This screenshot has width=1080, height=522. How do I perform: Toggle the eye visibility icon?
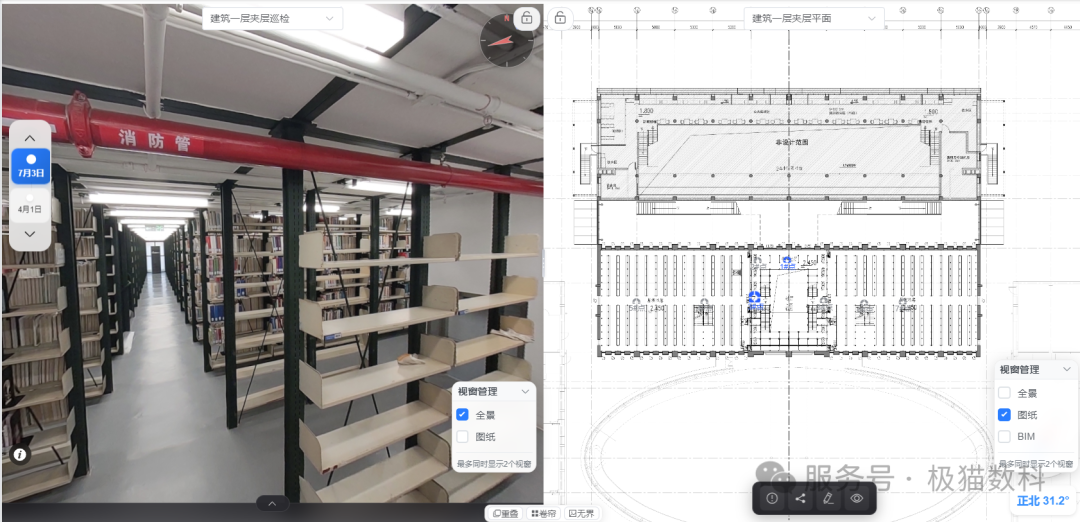click(x=857, y=499)
